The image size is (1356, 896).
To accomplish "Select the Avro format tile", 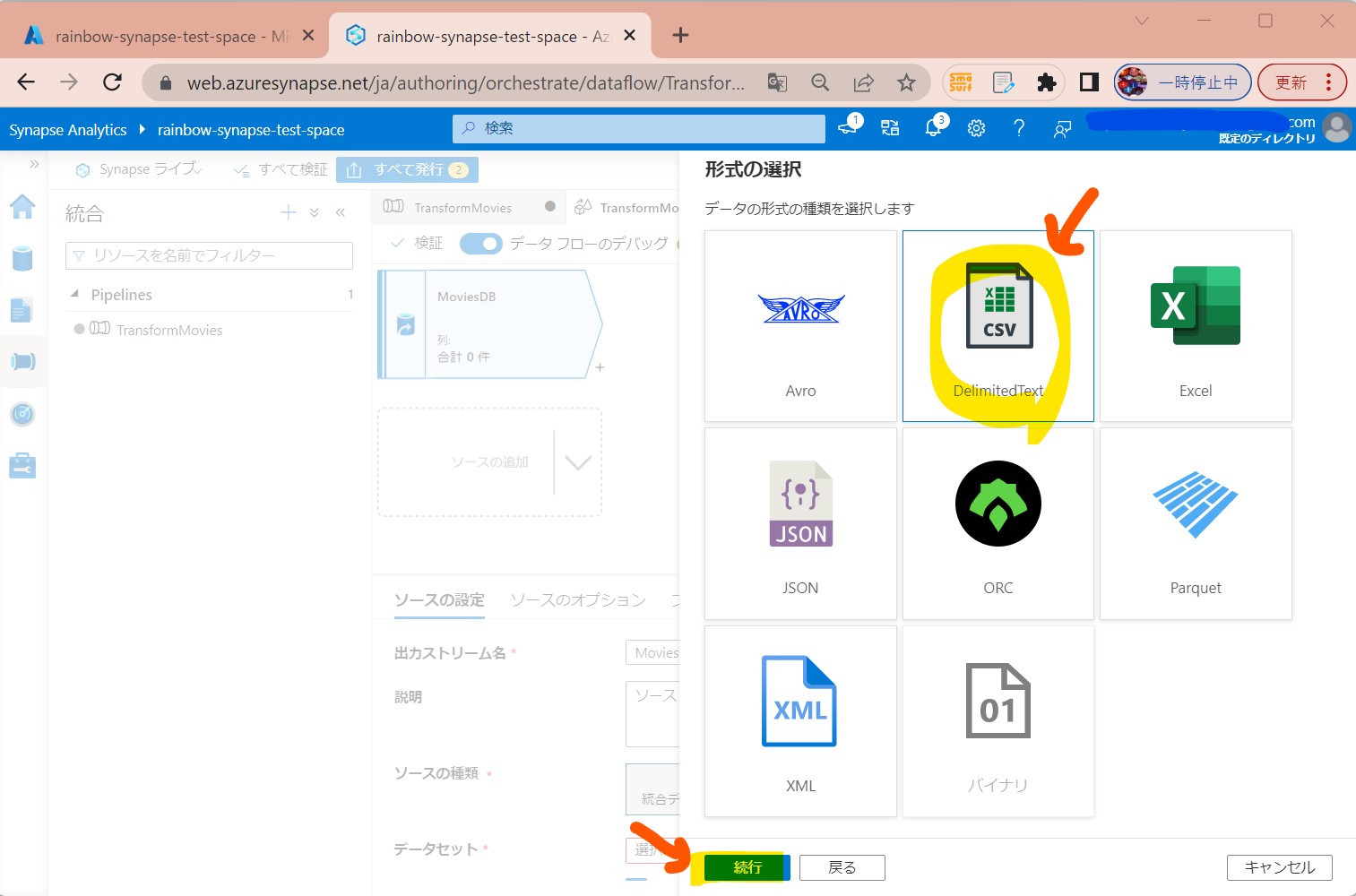I will (x=800, y=326).
